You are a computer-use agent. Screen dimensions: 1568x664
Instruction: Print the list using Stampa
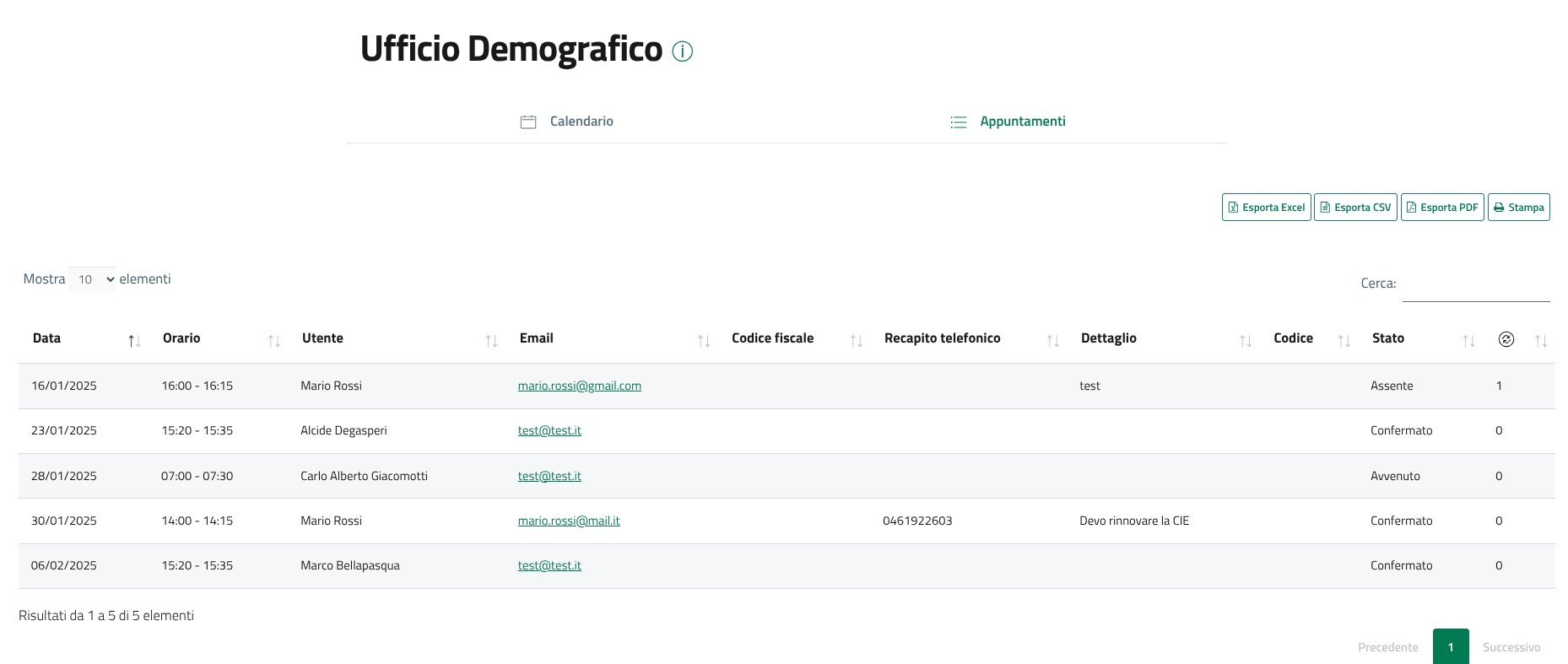point(1518,208)
